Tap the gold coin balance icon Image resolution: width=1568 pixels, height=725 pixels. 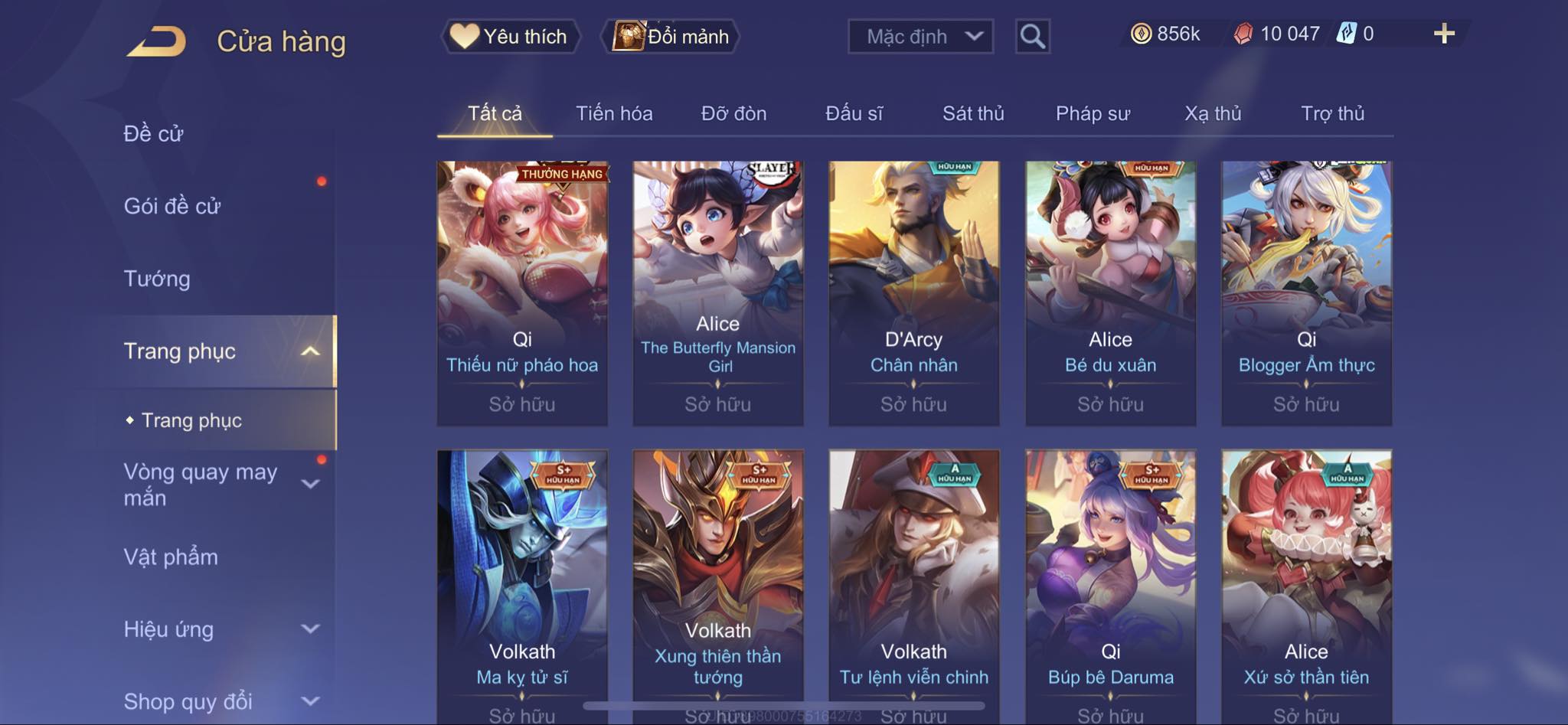coord(1141,34)
